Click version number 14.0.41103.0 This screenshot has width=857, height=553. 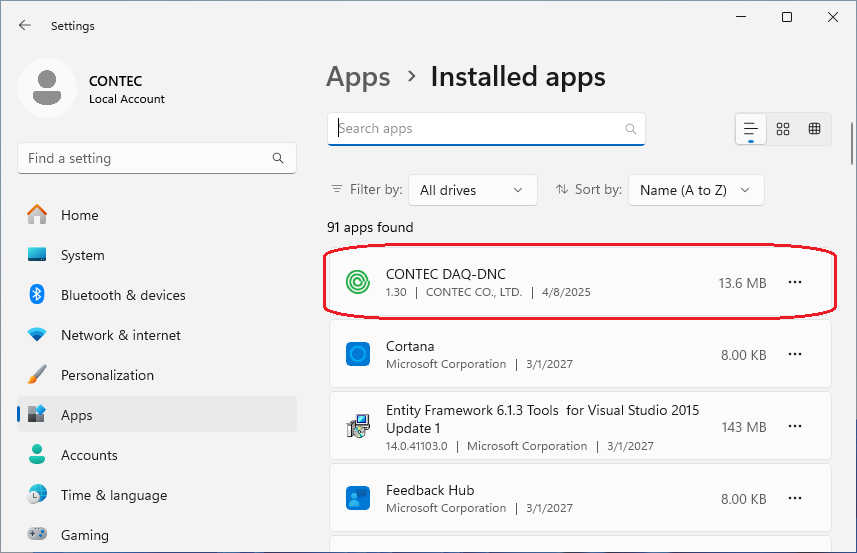pyautogui.click(x=416, y=446)
